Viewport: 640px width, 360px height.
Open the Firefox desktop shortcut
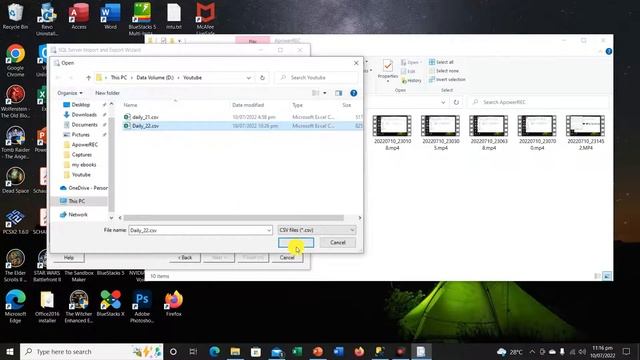(x=173, y=303)
